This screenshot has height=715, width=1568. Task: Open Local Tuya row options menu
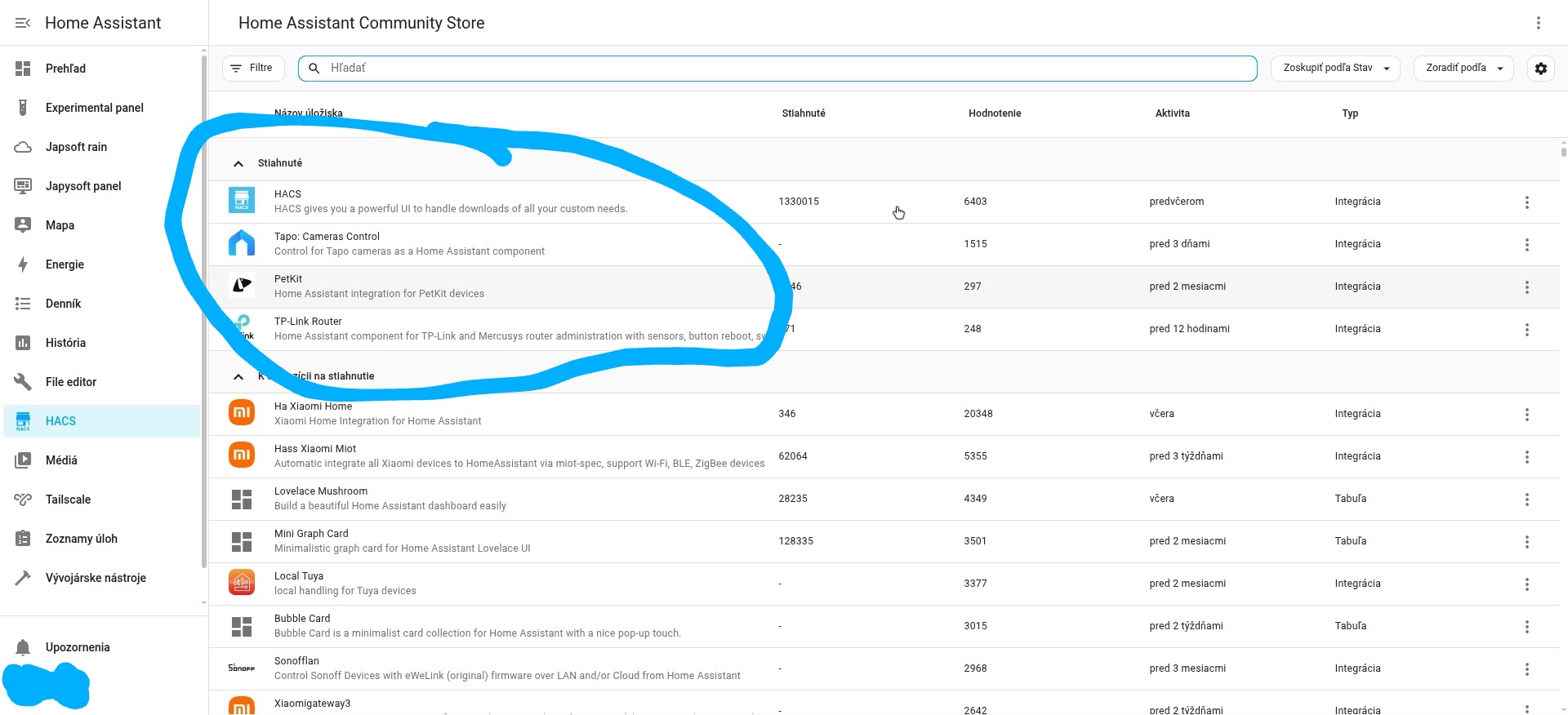[x=1526, y=584]
